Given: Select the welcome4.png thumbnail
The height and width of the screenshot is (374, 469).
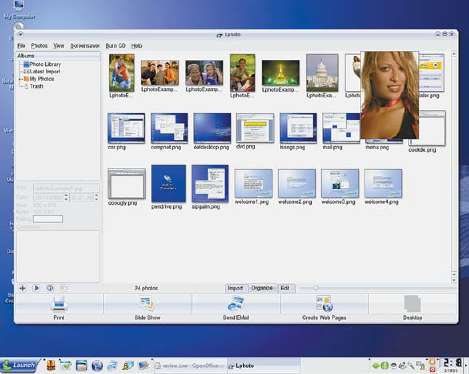Looking at the screenshot, I should click(x=383, y=183).
